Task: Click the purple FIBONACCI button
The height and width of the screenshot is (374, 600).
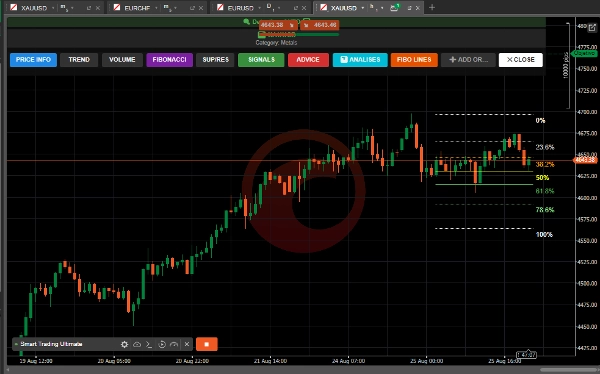Action: (170, 60)
